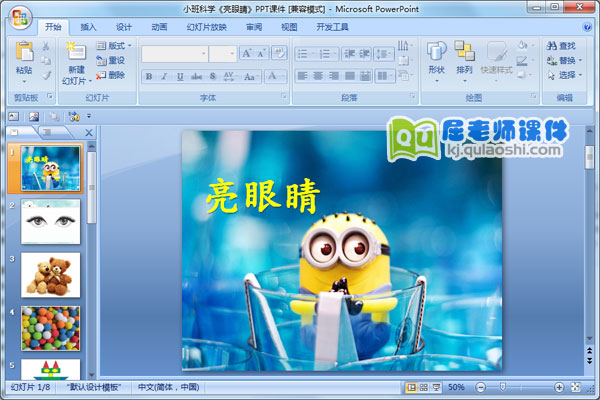Image resolution: width=600 pixels, height=400 pixels.
Task: Open Quick Styles gallery
Action: 496,61
